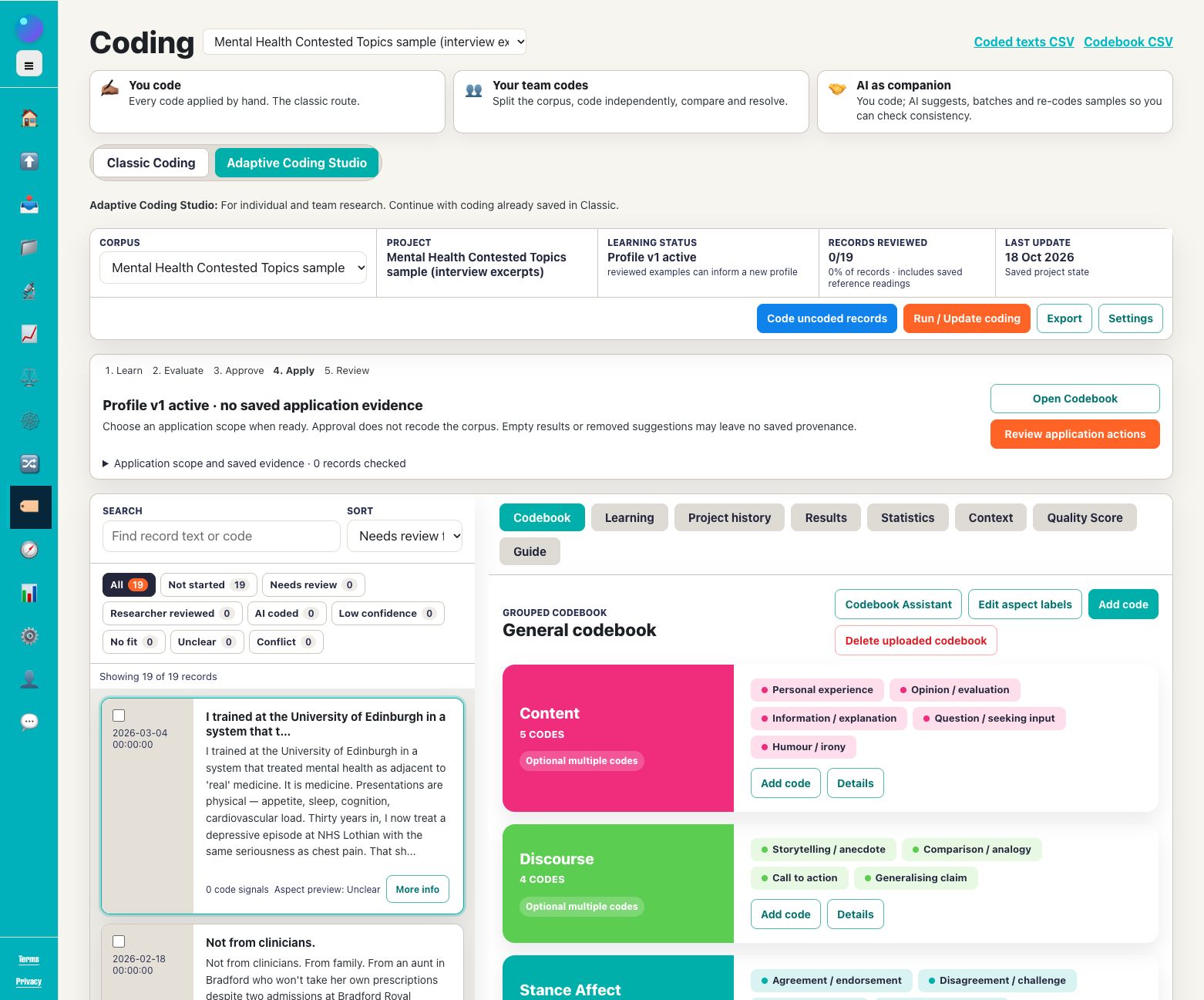The height and width of the screenshot is (1000, 1204).
Task: Open the upload arrow icon in sidebar
Action: pos(29,161)
